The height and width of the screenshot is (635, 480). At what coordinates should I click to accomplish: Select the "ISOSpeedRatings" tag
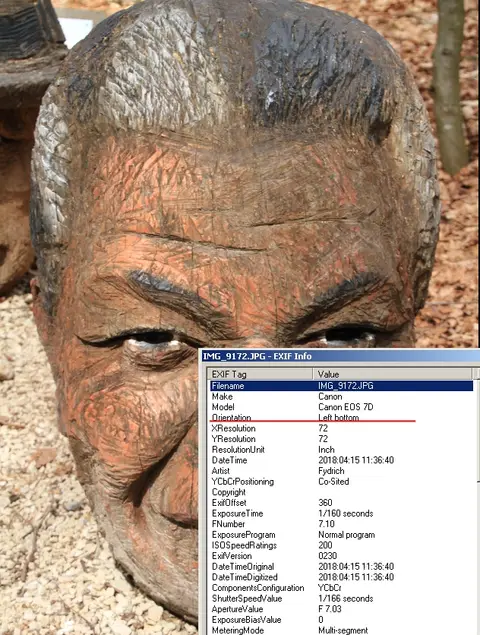[244, 545]
